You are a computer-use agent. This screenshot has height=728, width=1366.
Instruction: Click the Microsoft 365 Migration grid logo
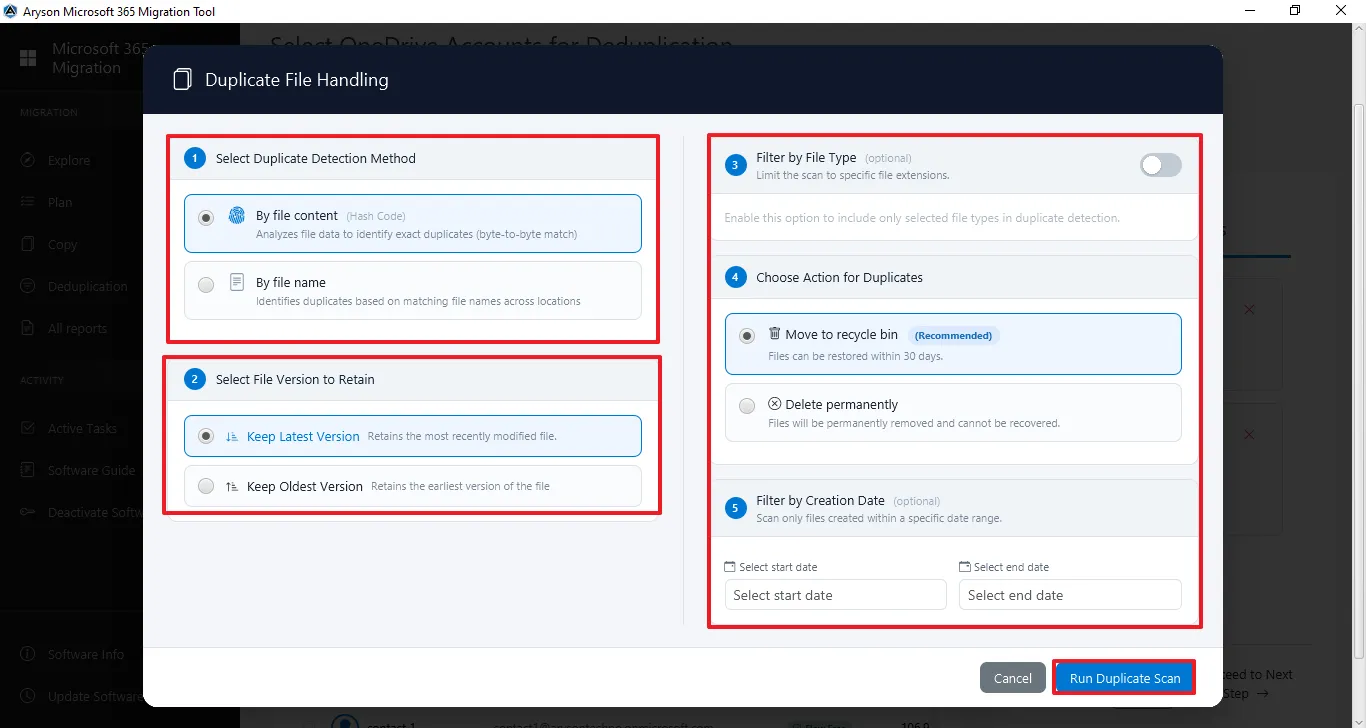click(28, 58)
